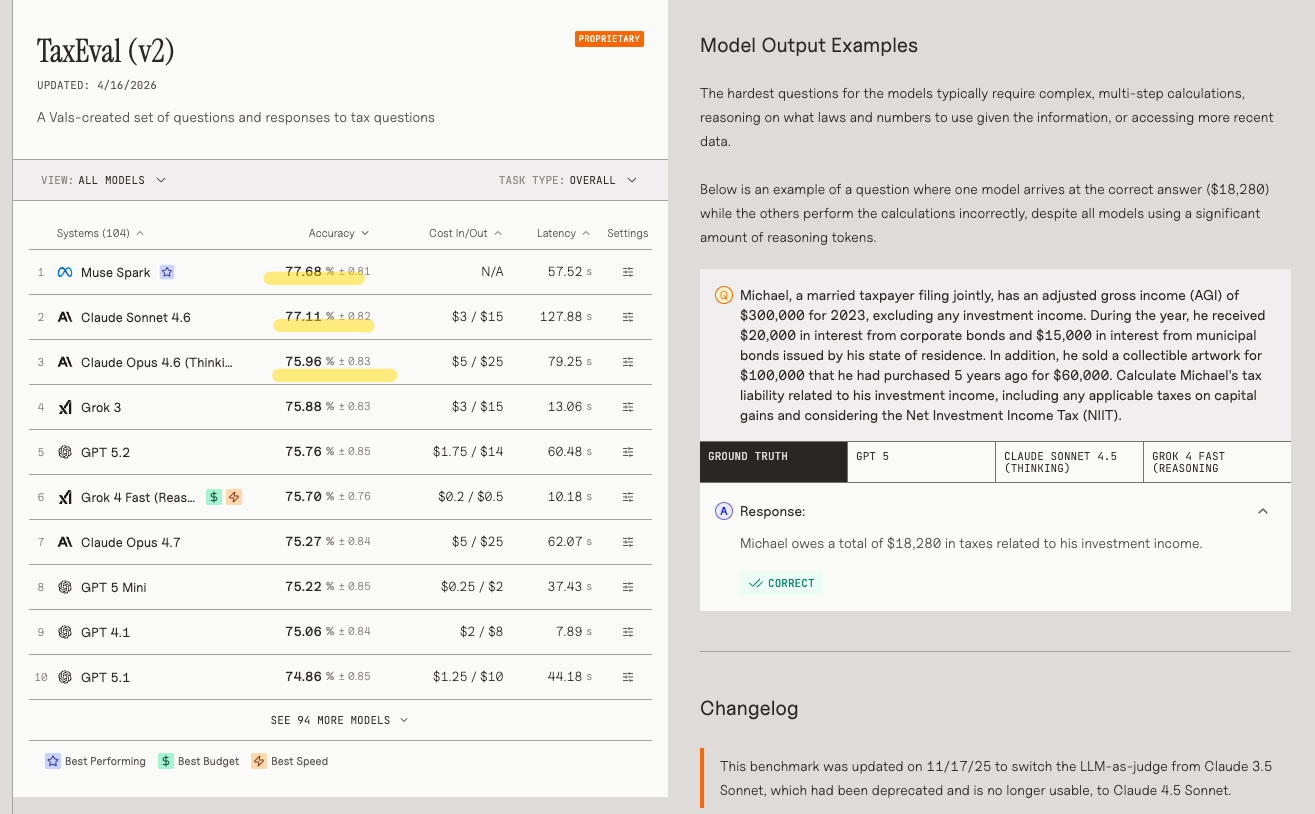Click the xAI logo beside Grok 3
Image resolution: width=1315 pixels, height=814 pixels.
[65, 407]
